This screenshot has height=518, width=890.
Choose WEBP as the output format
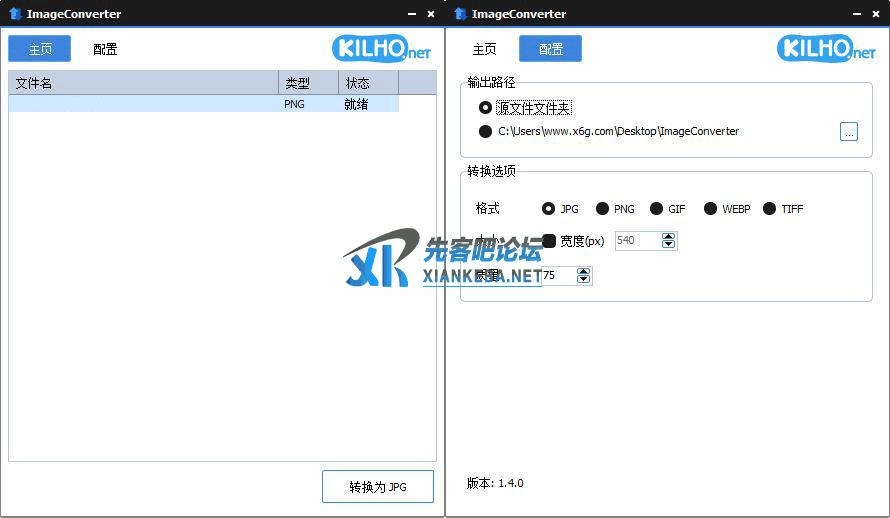711,209
